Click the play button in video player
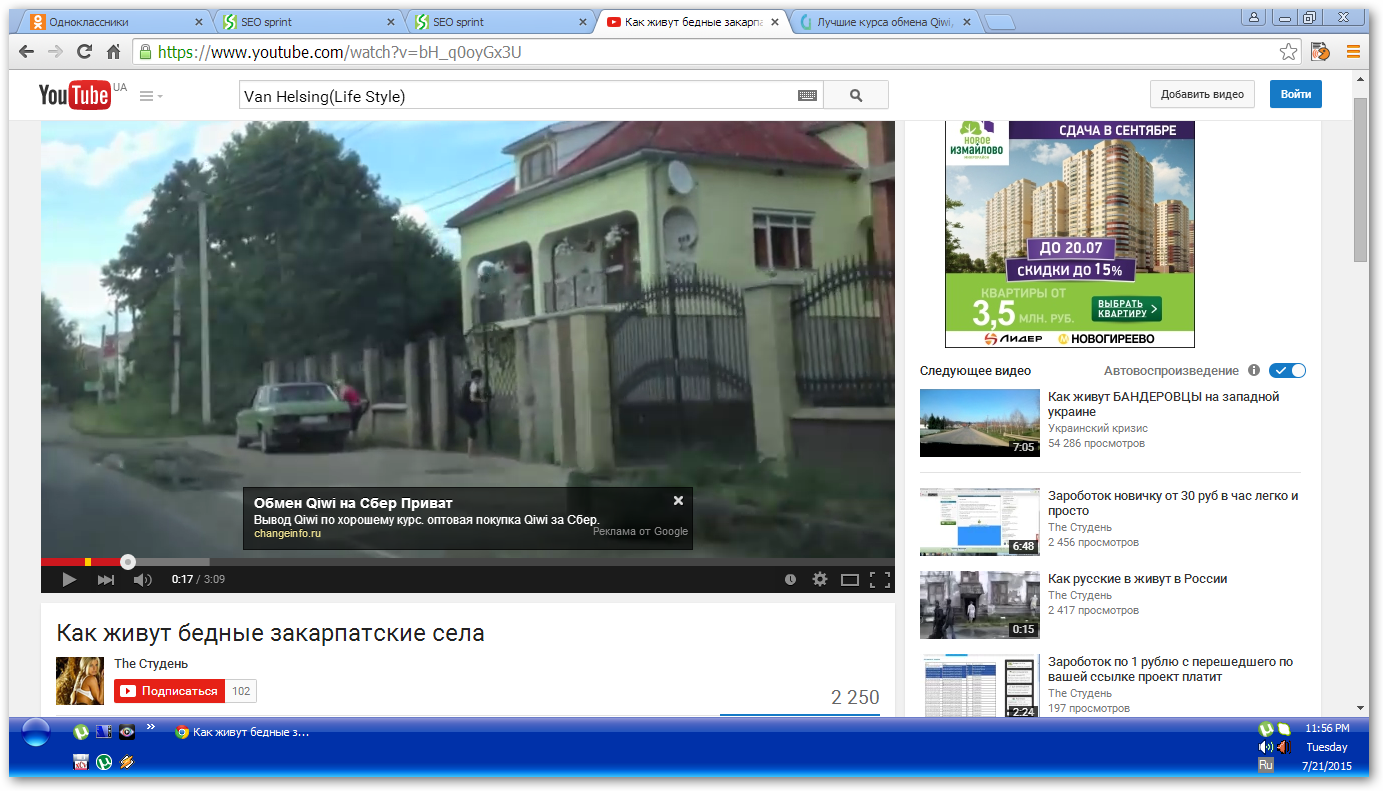The height and width of the screenshot is (791, 1383). (x=69, y=579)
